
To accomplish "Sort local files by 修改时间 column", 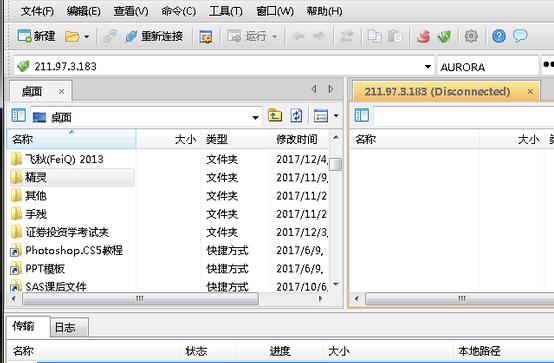I will tap(300, 139).
